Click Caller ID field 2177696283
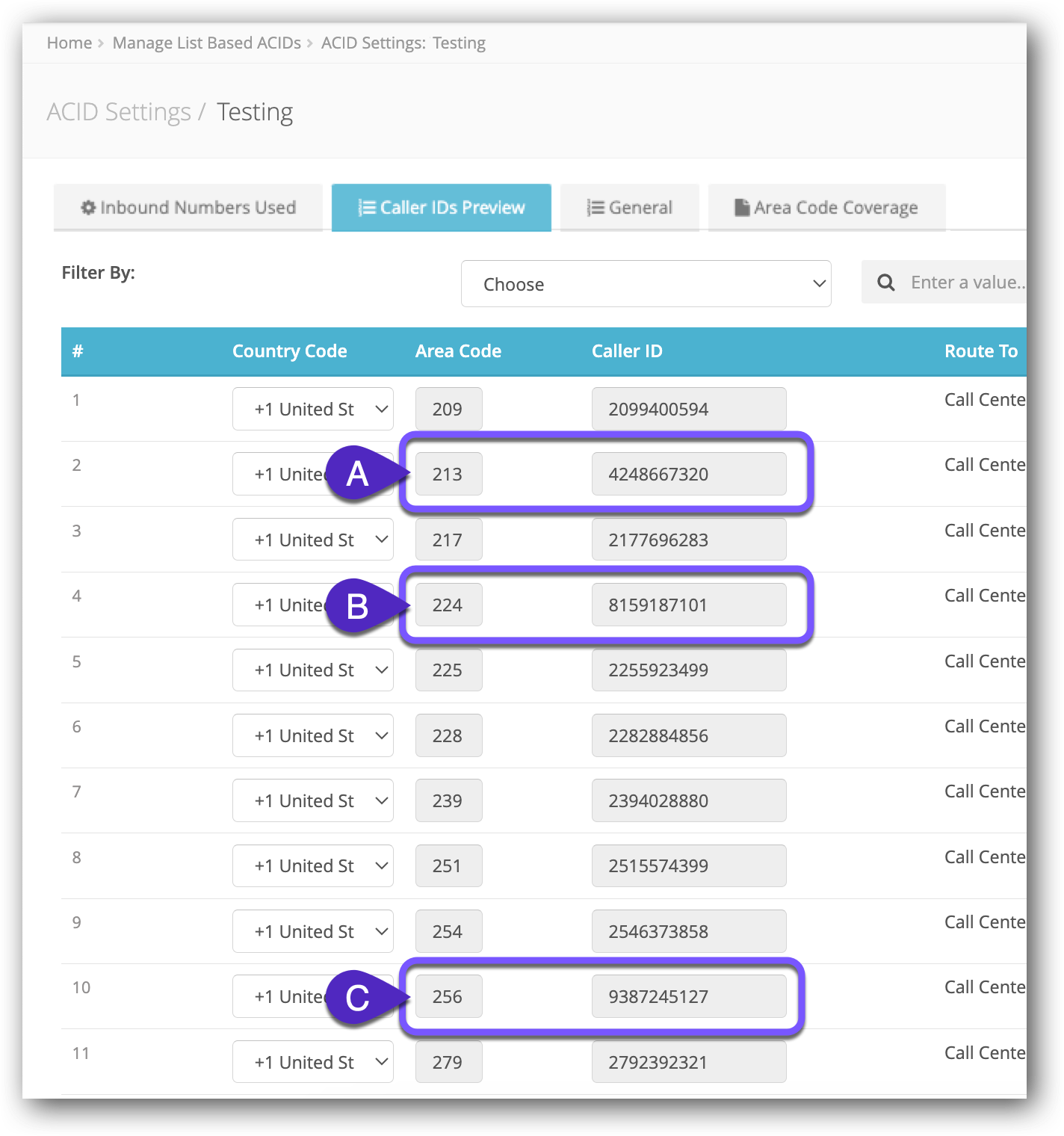This screenshot has width=1064, height=1136. [x=689, y=540]
